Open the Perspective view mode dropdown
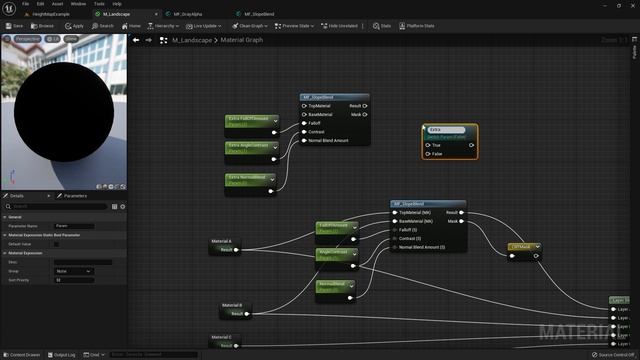 point(28,39)
